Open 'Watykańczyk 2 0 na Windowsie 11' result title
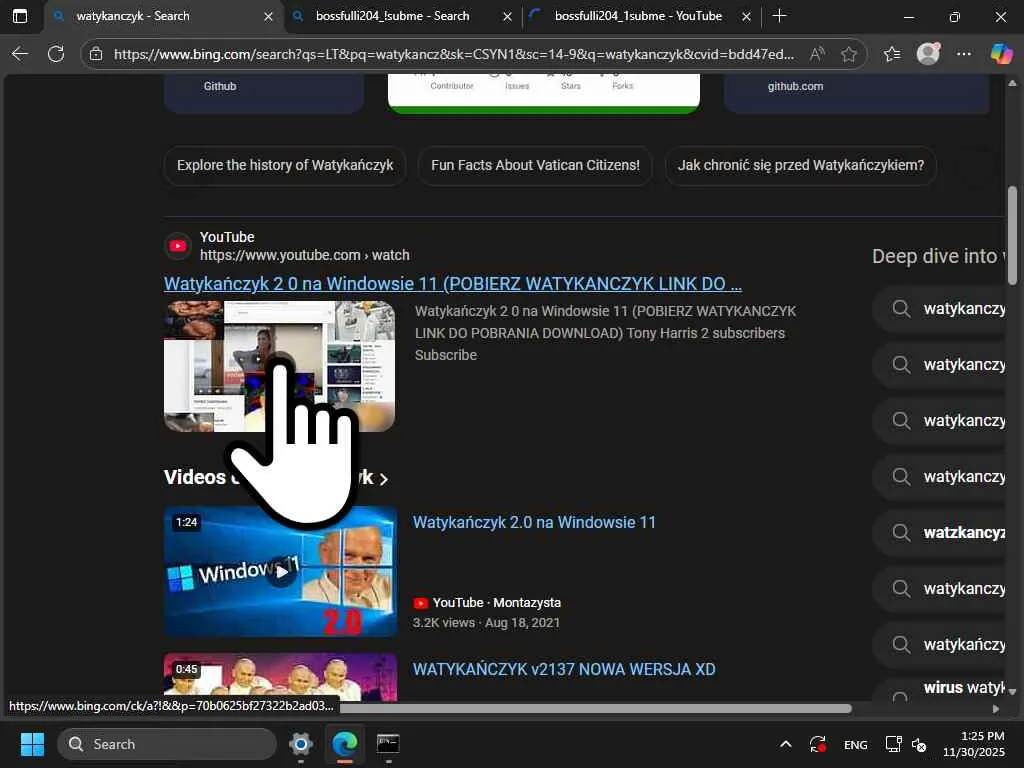 (x=453, y=284)
